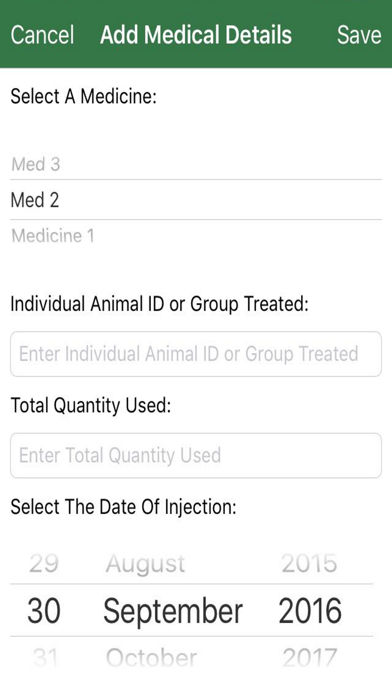The width and height of the screenshot is (392, 696).
Task: Tap the Total Quantity Used label
Action: 91,405
